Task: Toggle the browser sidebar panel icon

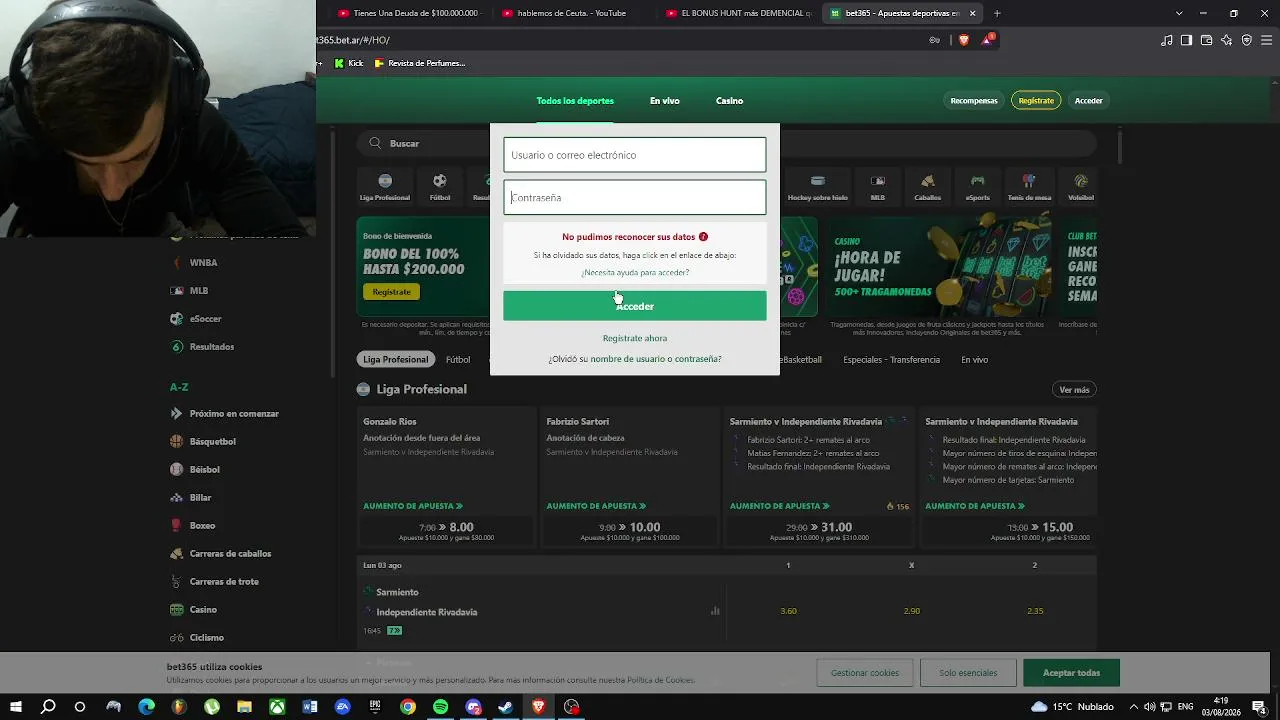Action: coord(1187,40)
